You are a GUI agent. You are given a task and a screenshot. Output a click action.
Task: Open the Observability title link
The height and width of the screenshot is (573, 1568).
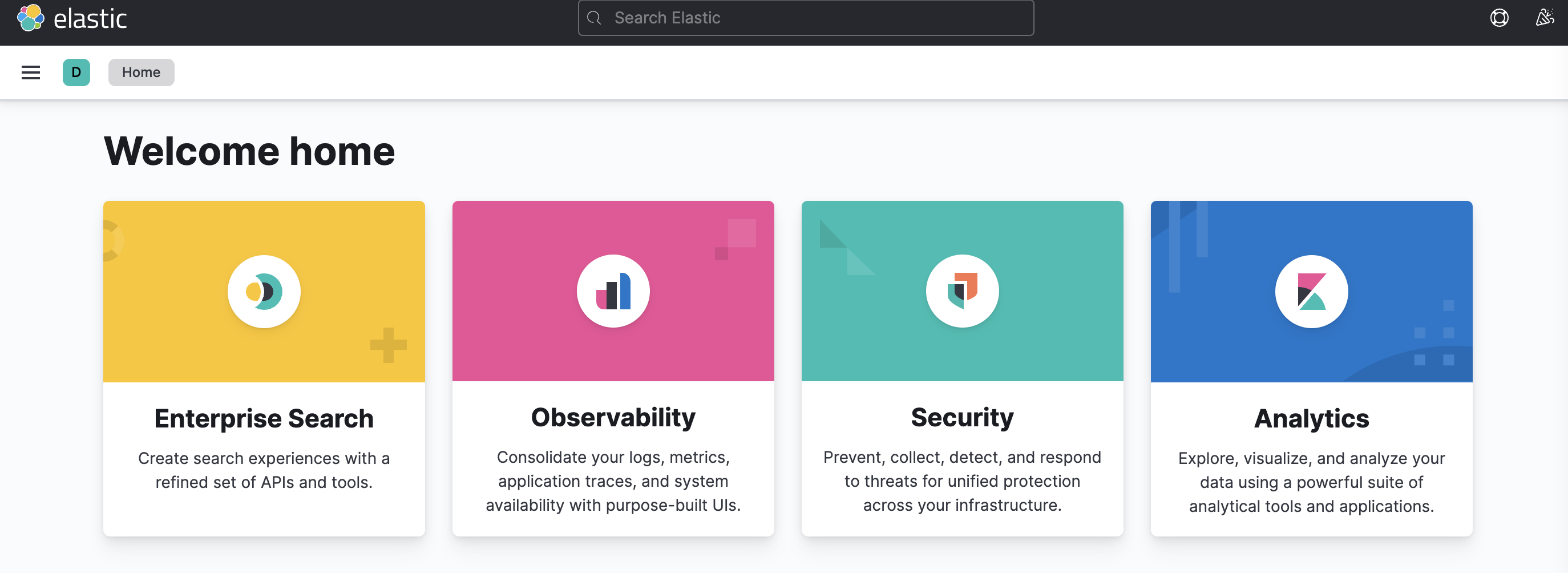[613, 417]
